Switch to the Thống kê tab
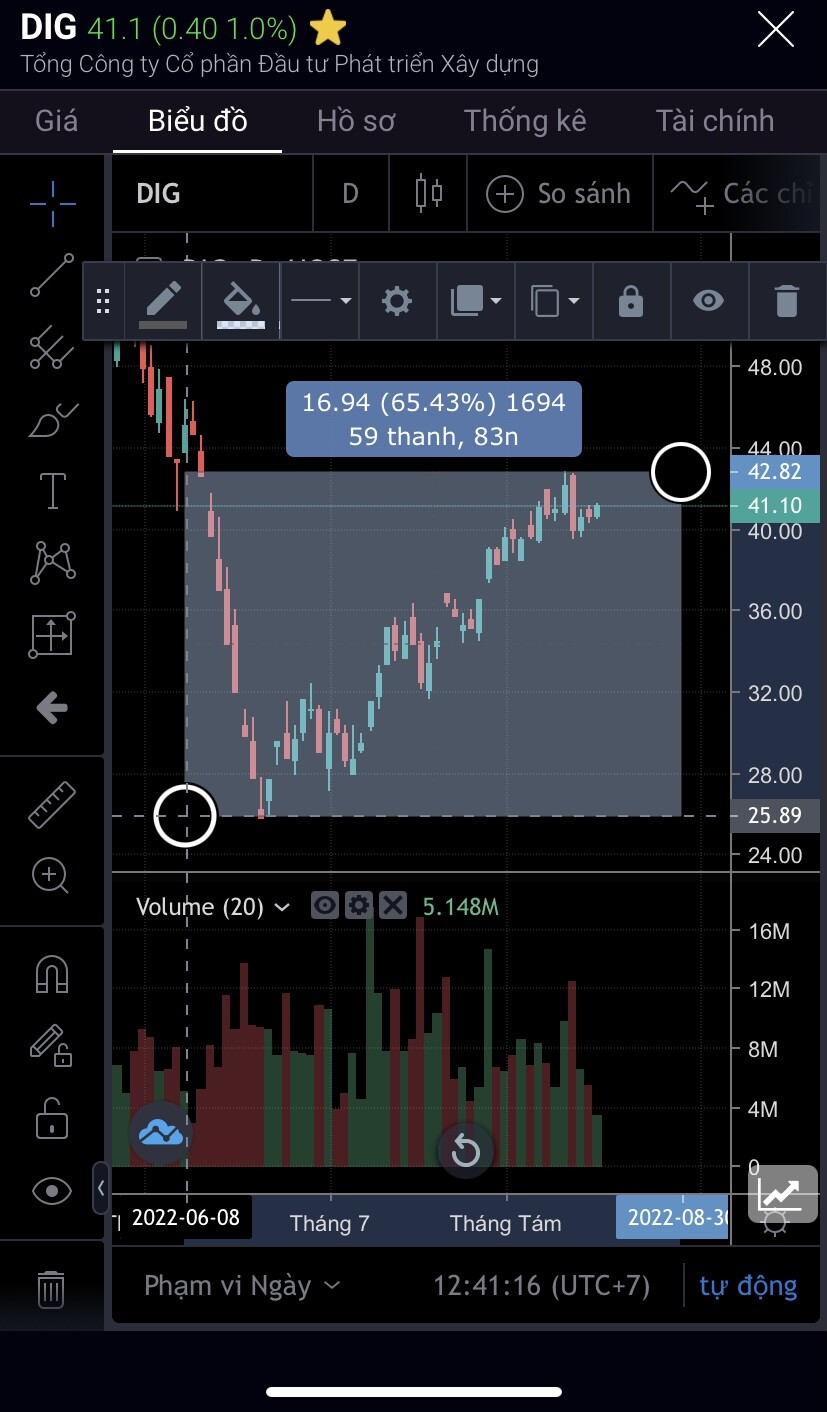827x1412 pixels. (525, 121)
